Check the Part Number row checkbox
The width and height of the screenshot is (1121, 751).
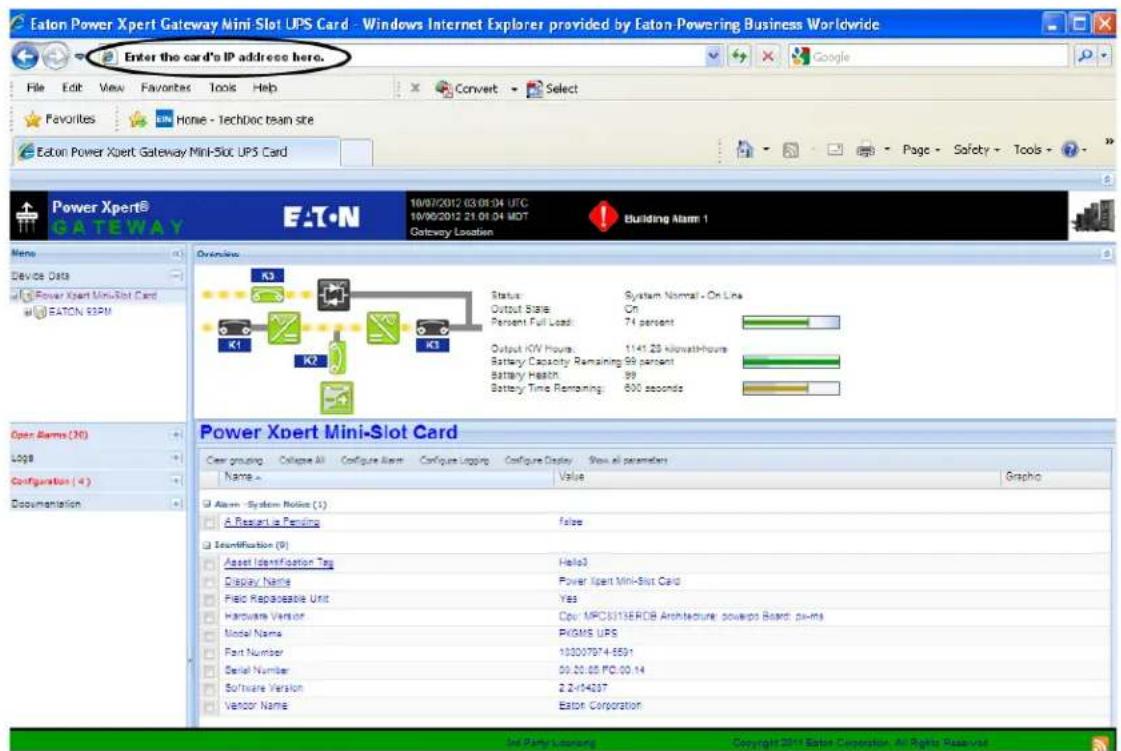pyautogui.click(x=209, y=654)
